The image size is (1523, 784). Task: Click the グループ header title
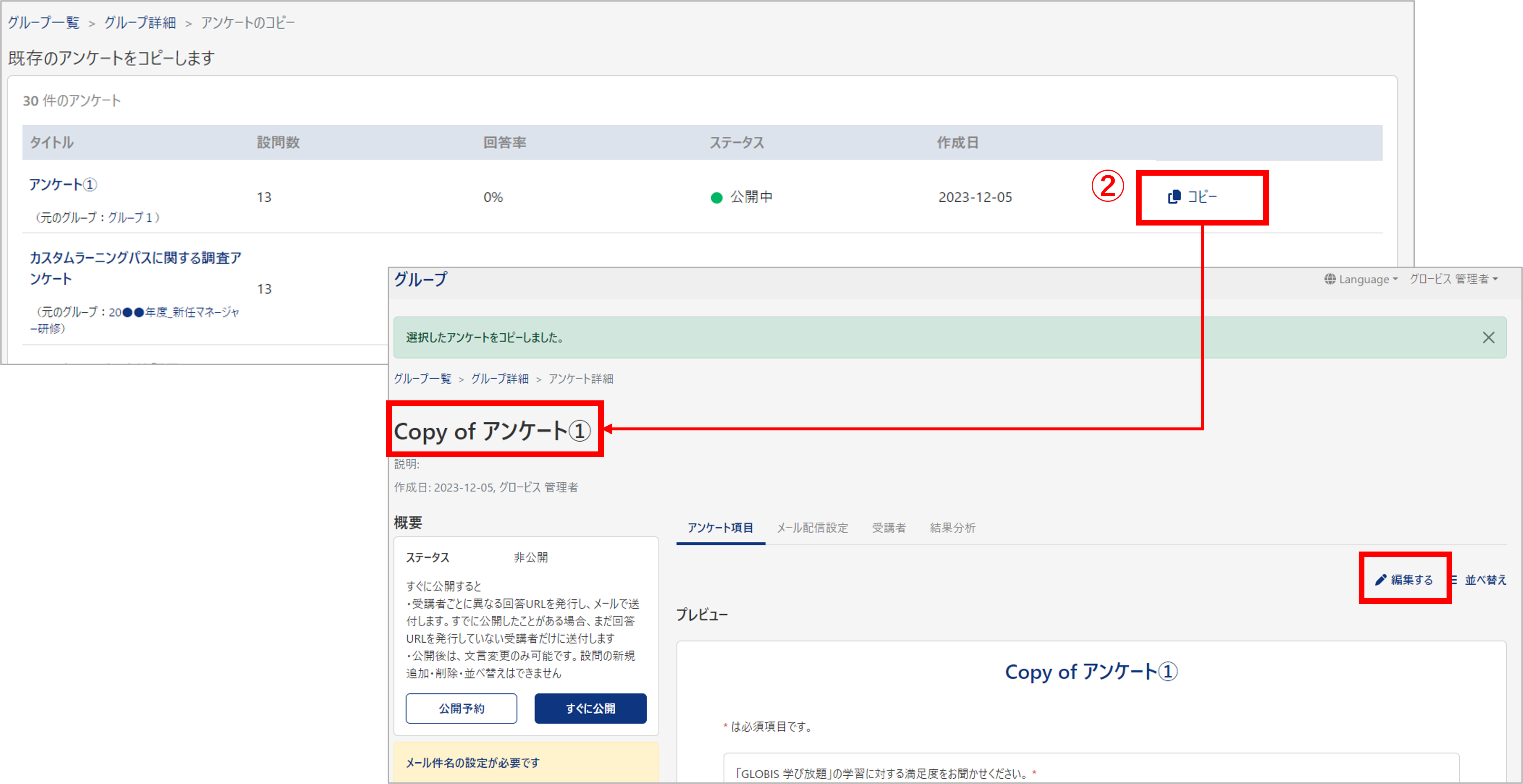[420, 279]
